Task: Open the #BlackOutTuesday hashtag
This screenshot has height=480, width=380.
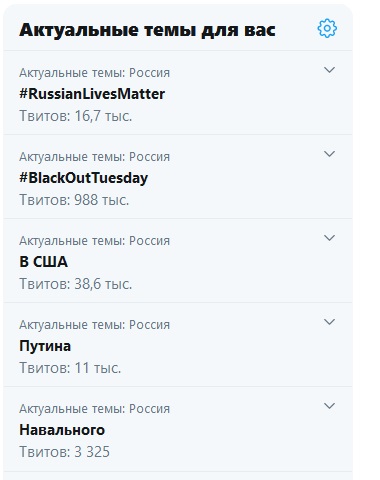Action: 84,178
